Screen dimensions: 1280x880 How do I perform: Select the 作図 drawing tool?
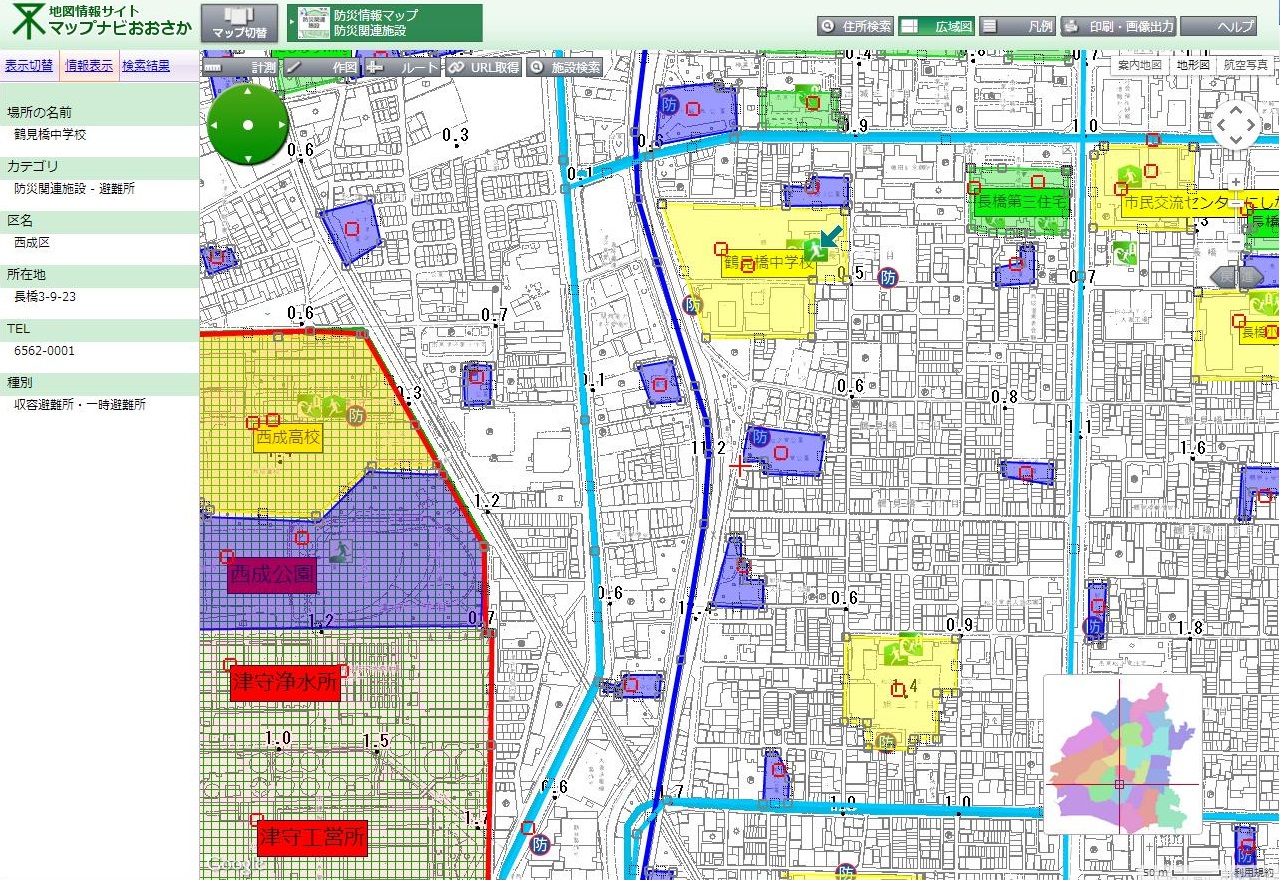(x=322, y=67)
